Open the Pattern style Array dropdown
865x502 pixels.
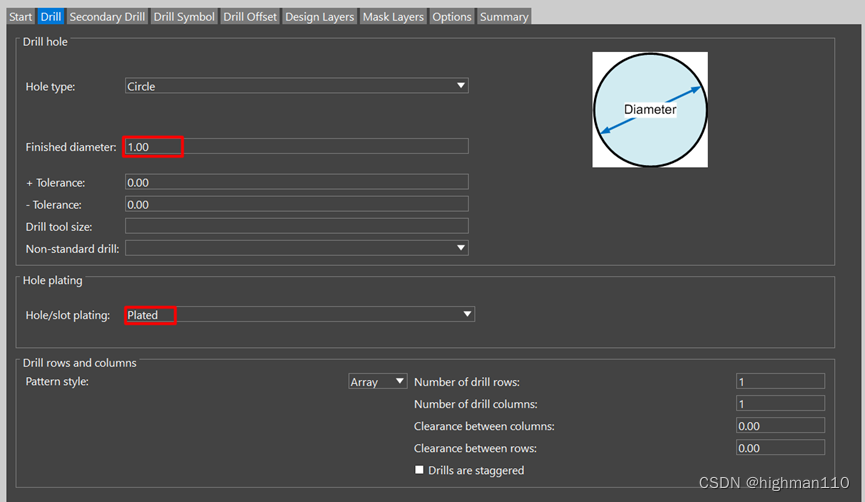[377, 382]
